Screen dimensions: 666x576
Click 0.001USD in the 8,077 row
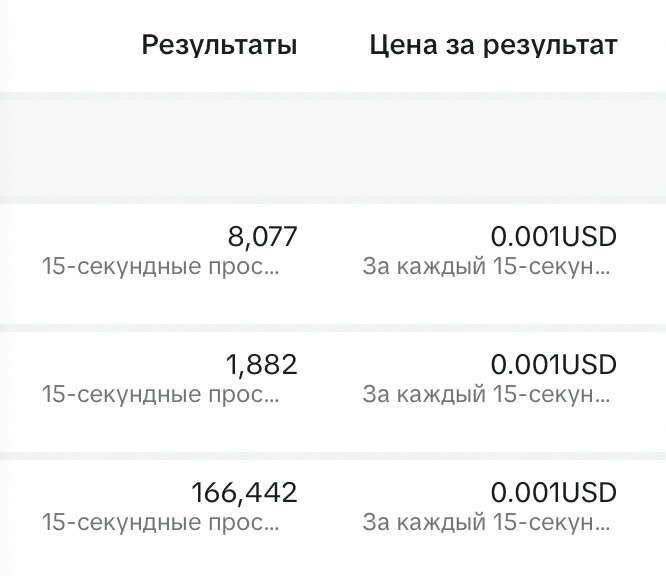553,237
